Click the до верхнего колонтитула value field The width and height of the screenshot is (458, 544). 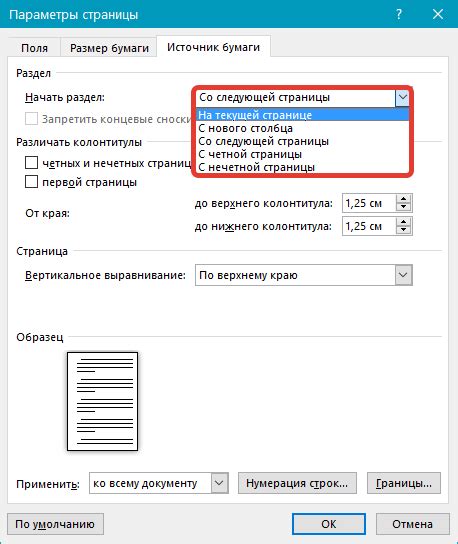pos(369,203)
